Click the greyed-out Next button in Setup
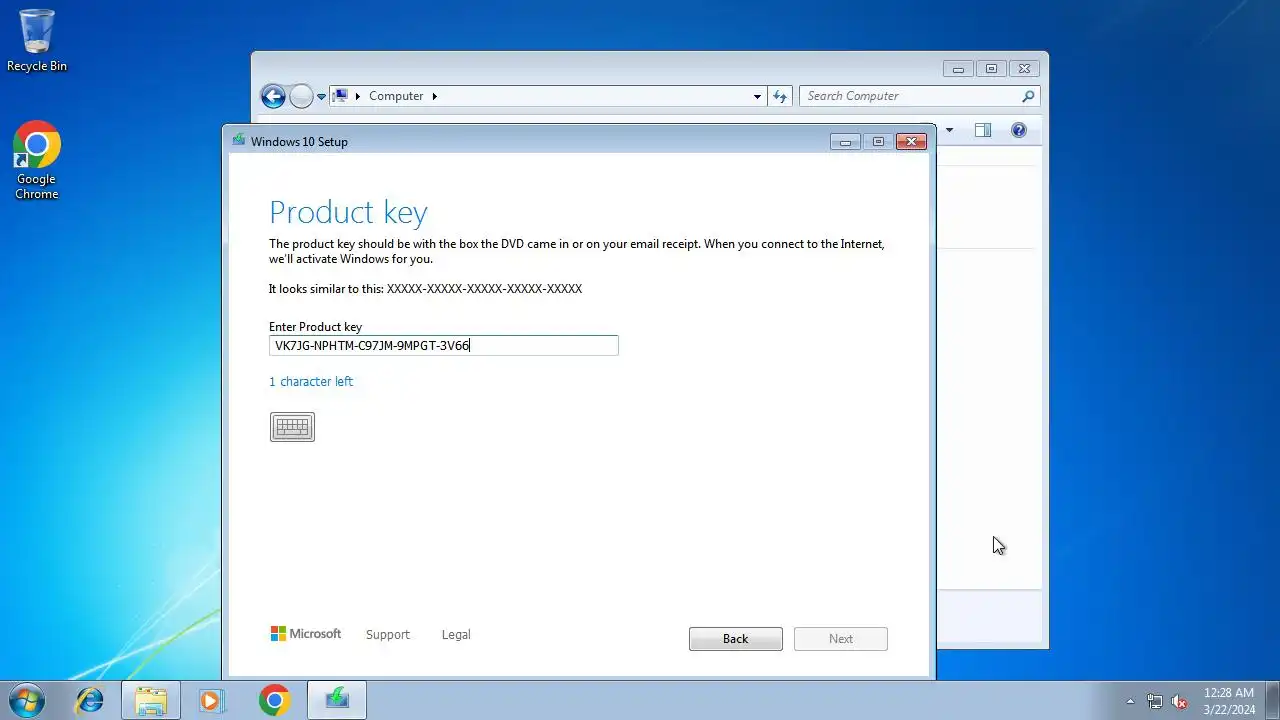Image resolution: width=1280 pixels, height=720 pixels. [x=841, y=639]
